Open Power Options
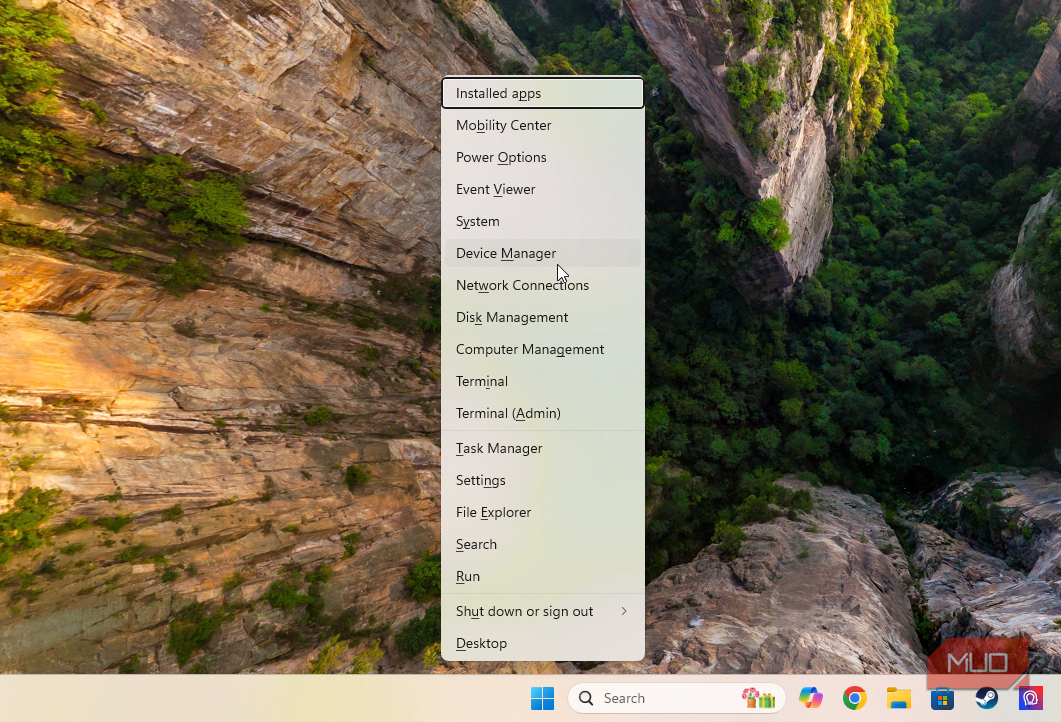 coord(543,157)
